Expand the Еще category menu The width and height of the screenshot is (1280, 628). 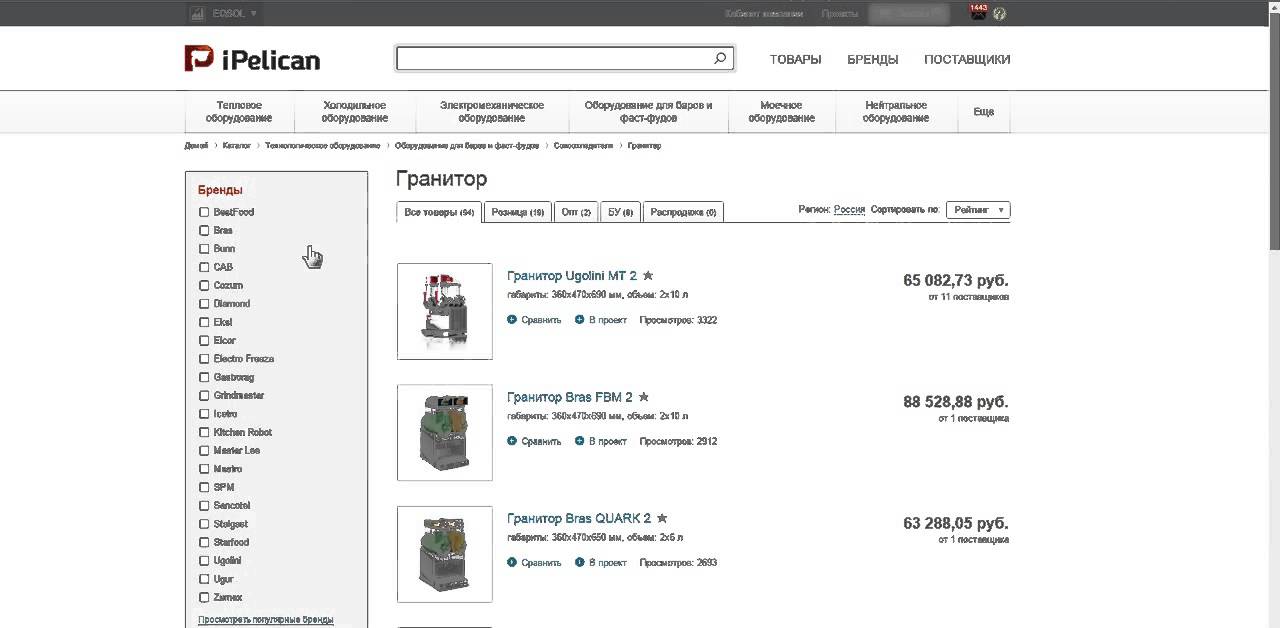984,112
